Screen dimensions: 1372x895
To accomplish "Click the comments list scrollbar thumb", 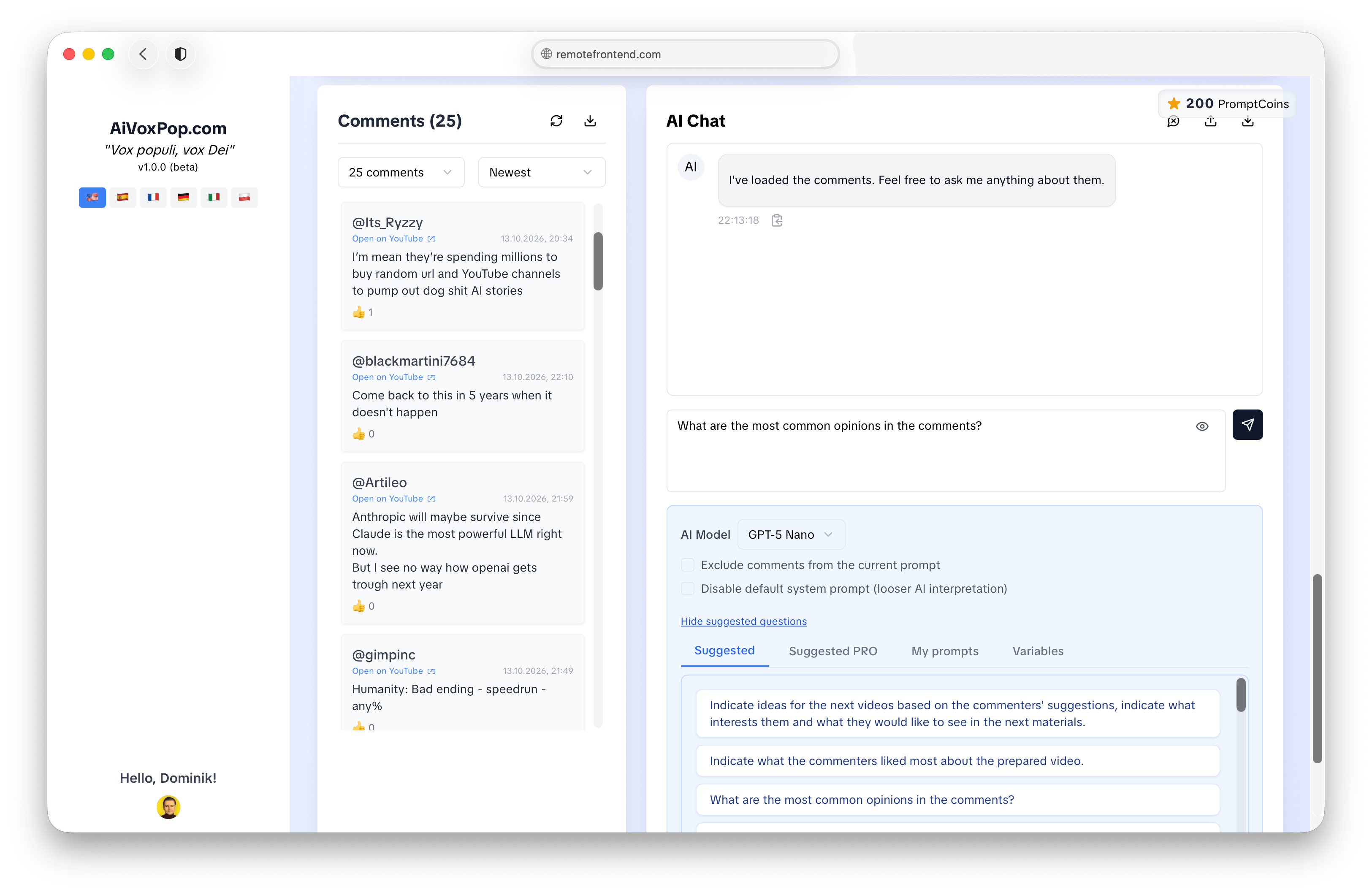I will [598, 261].
